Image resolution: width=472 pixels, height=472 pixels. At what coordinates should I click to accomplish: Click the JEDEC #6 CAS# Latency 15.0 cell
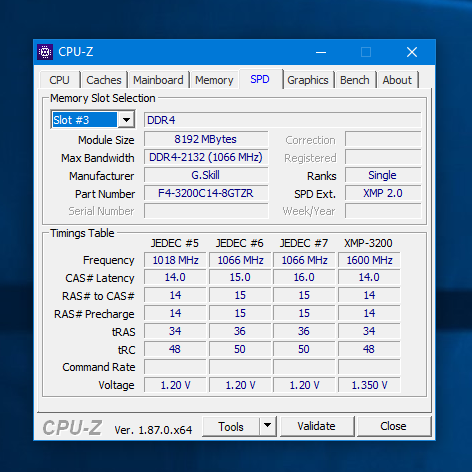(240, 277)
